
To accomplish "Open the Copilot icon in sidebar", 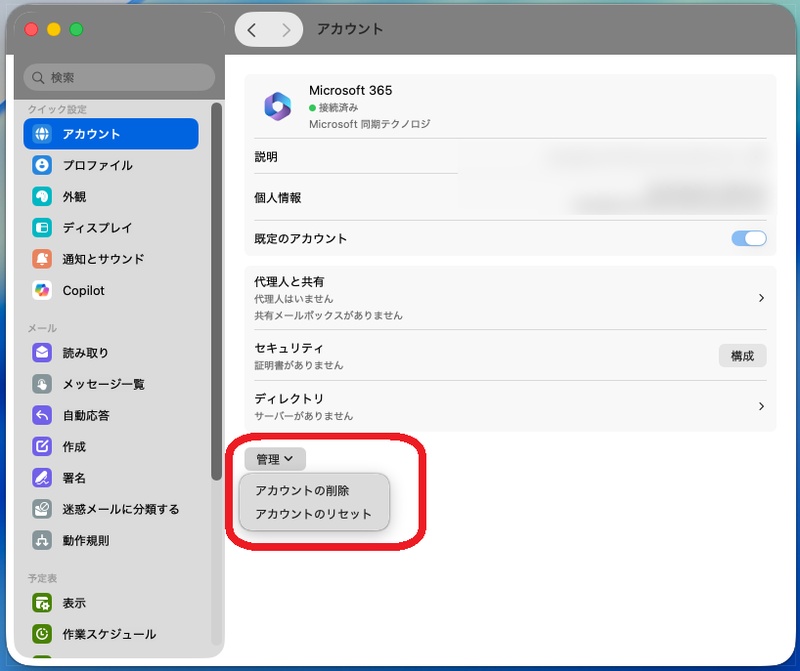I will 42,290.
